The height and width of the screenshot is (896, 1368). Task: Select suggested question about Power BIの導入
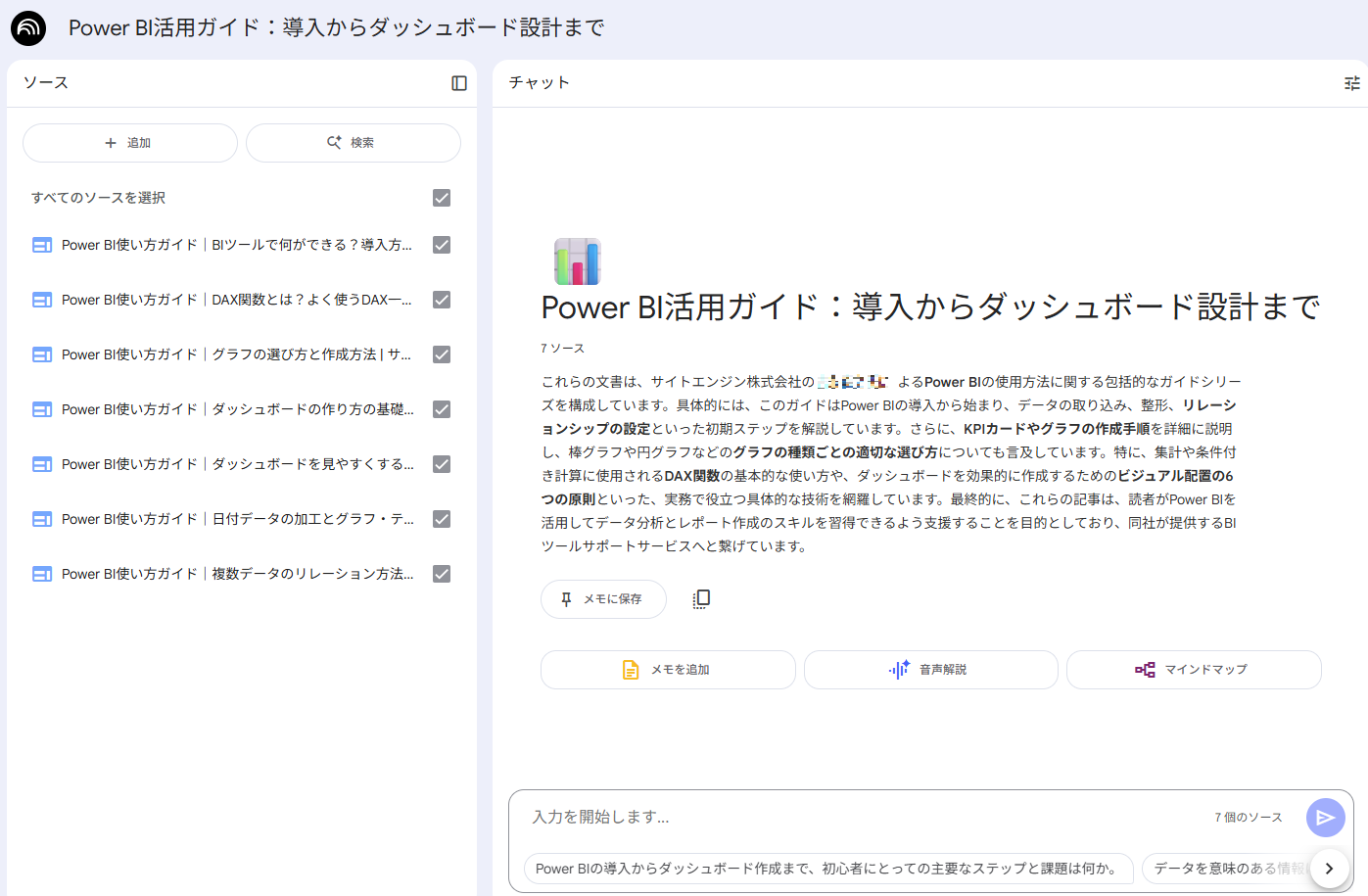point(828,869)
